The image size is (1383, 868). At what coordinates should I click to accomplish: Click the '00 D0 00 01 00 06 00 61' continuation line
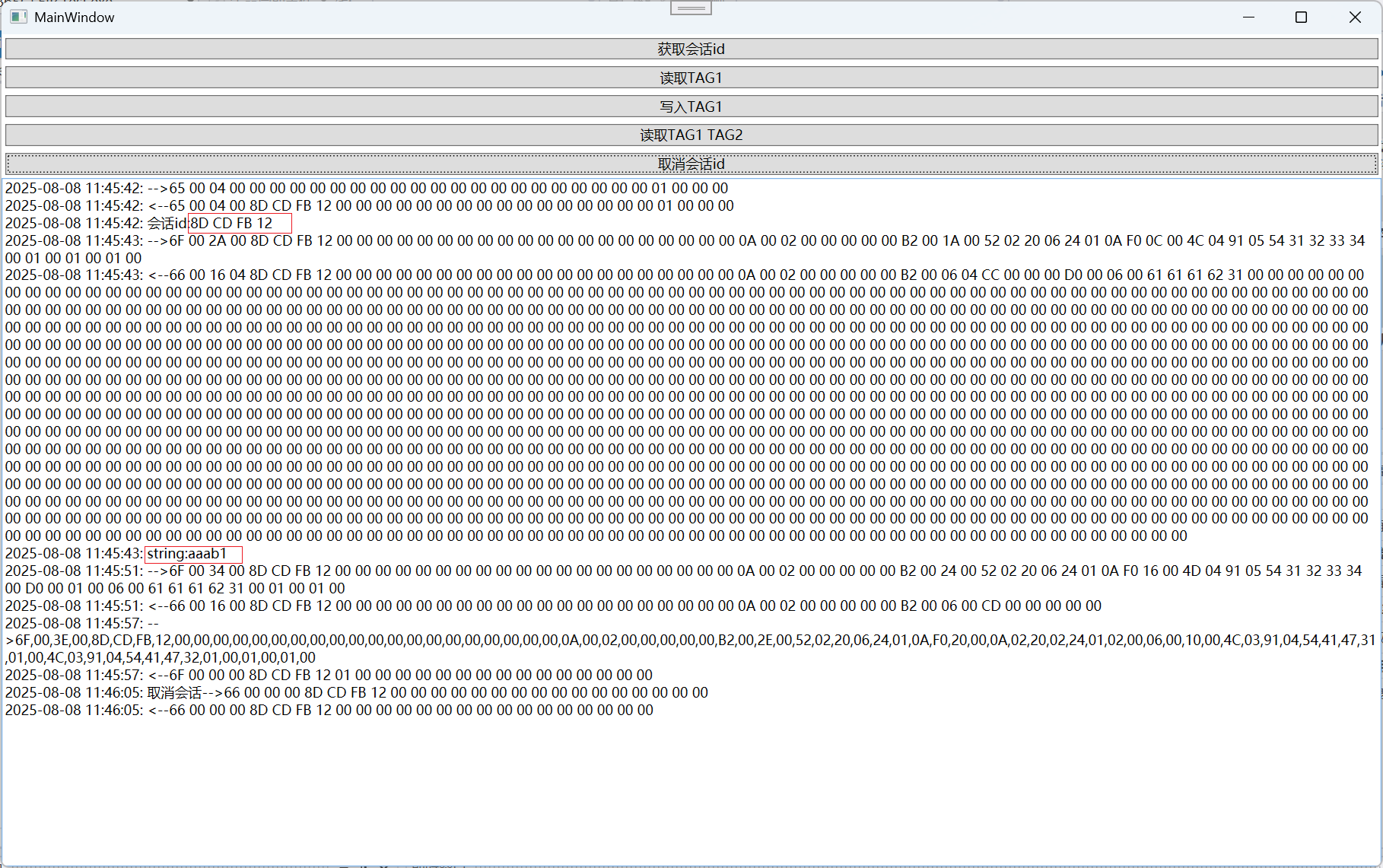[176, 588]
